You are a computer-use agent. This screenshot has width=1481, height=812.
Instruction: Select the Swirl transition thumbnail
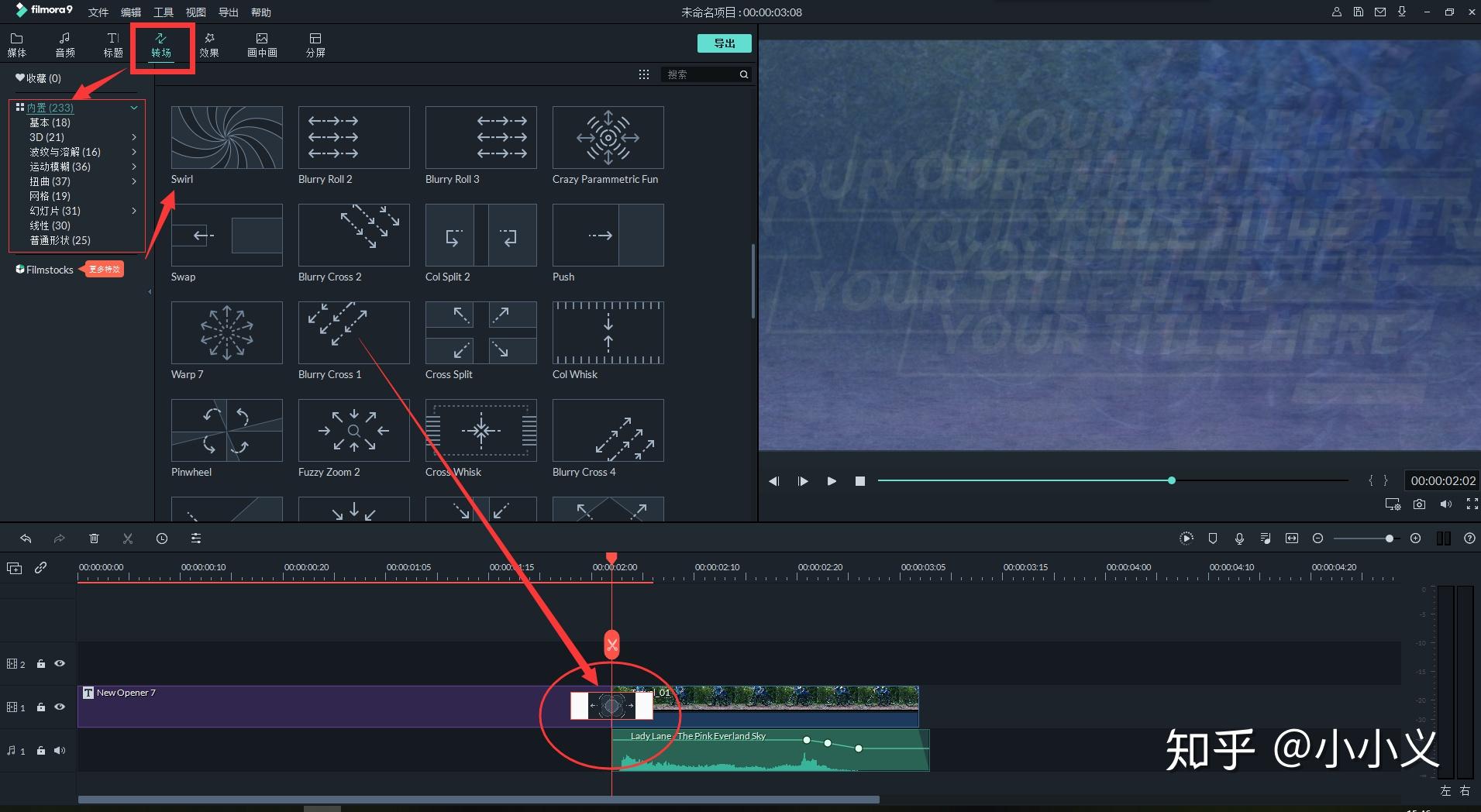coord(227,137)
